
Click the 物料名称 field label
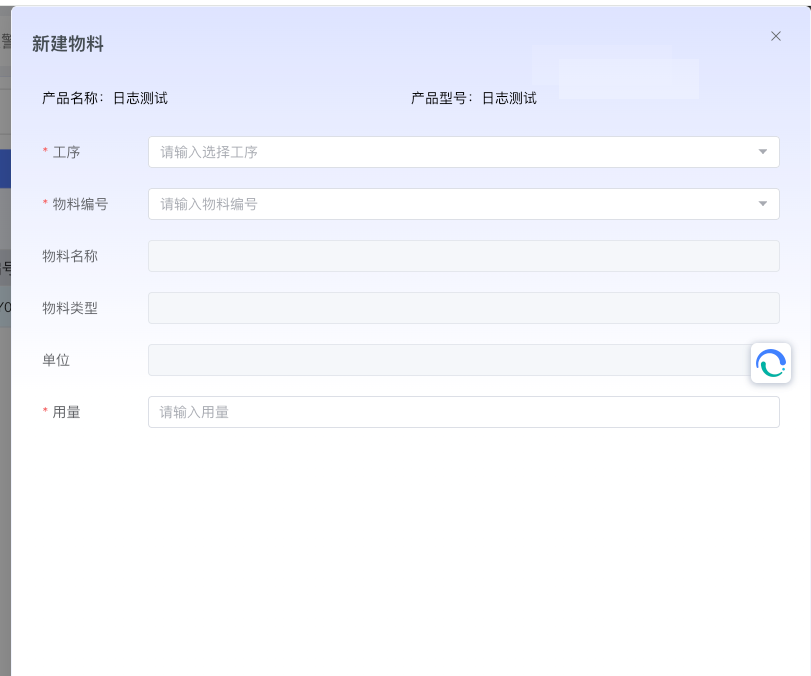(70, 256)
